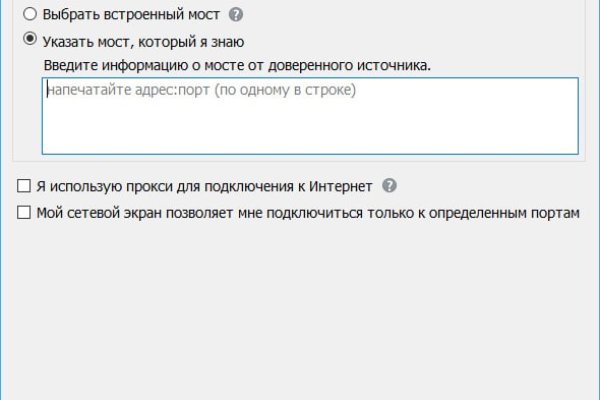This screenshot has width=600, height=400.
Task: Enable the "Я использую прокси" checkbox
Action: [24, 186]
